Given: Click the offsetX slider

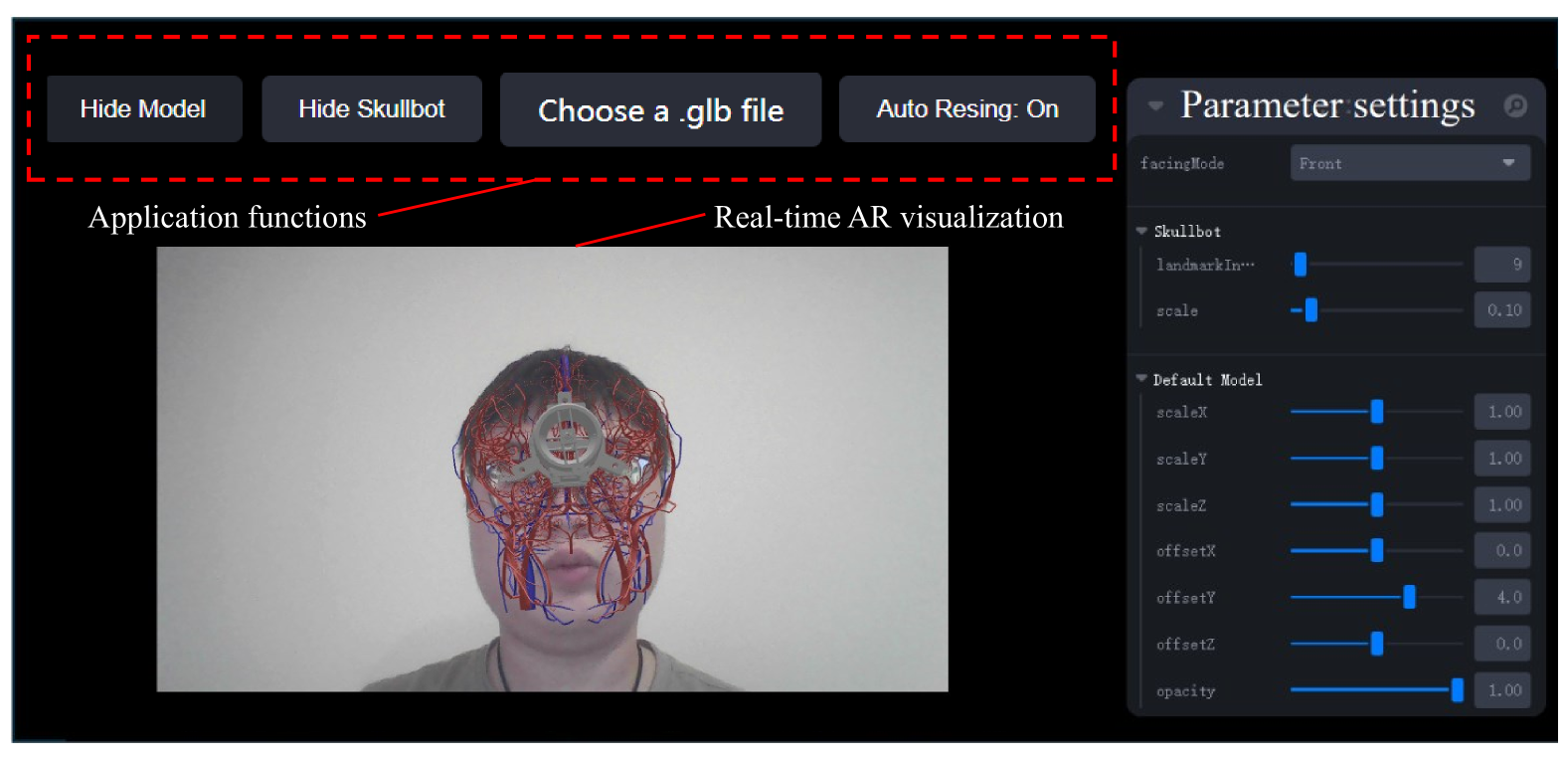Looking at the screenshot, I should [x=1377, y=550].
